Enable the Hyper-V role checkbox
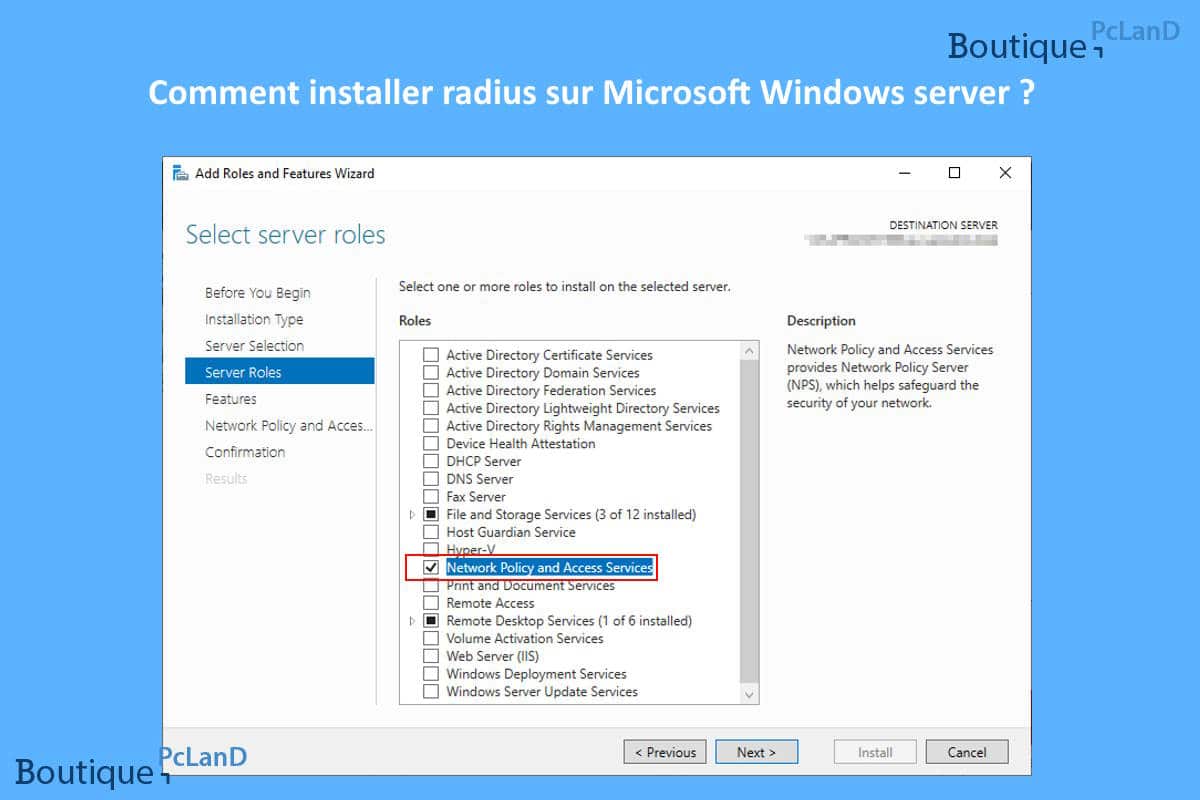Viewport: 1200px width, 800px height. tap(431, 550)
